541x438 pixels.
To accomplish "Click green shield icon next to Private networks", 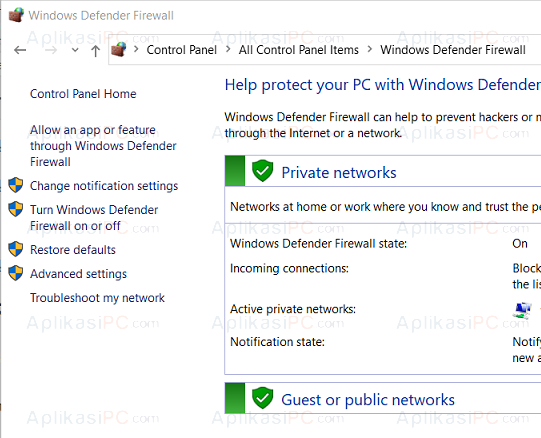I will 263,171.
